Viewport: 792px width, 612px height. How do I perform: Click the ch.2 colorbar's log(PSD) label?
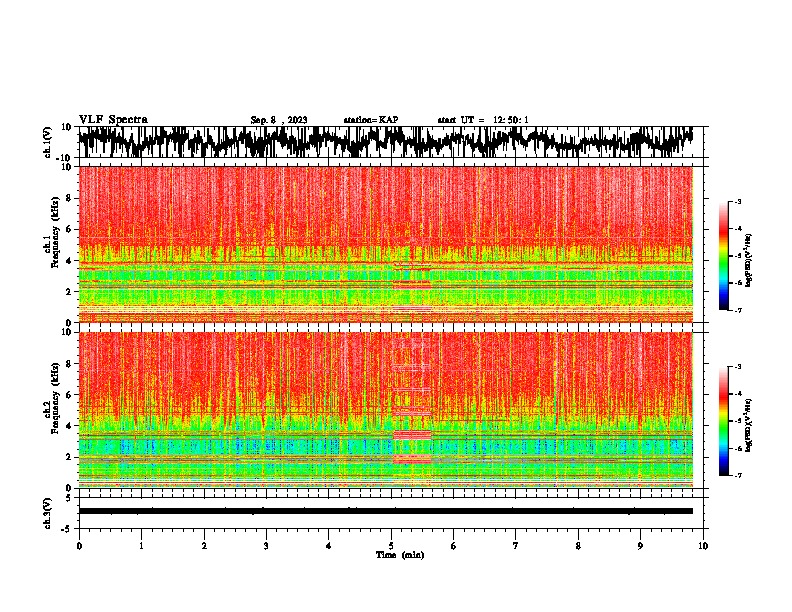[x=749, y=425]
